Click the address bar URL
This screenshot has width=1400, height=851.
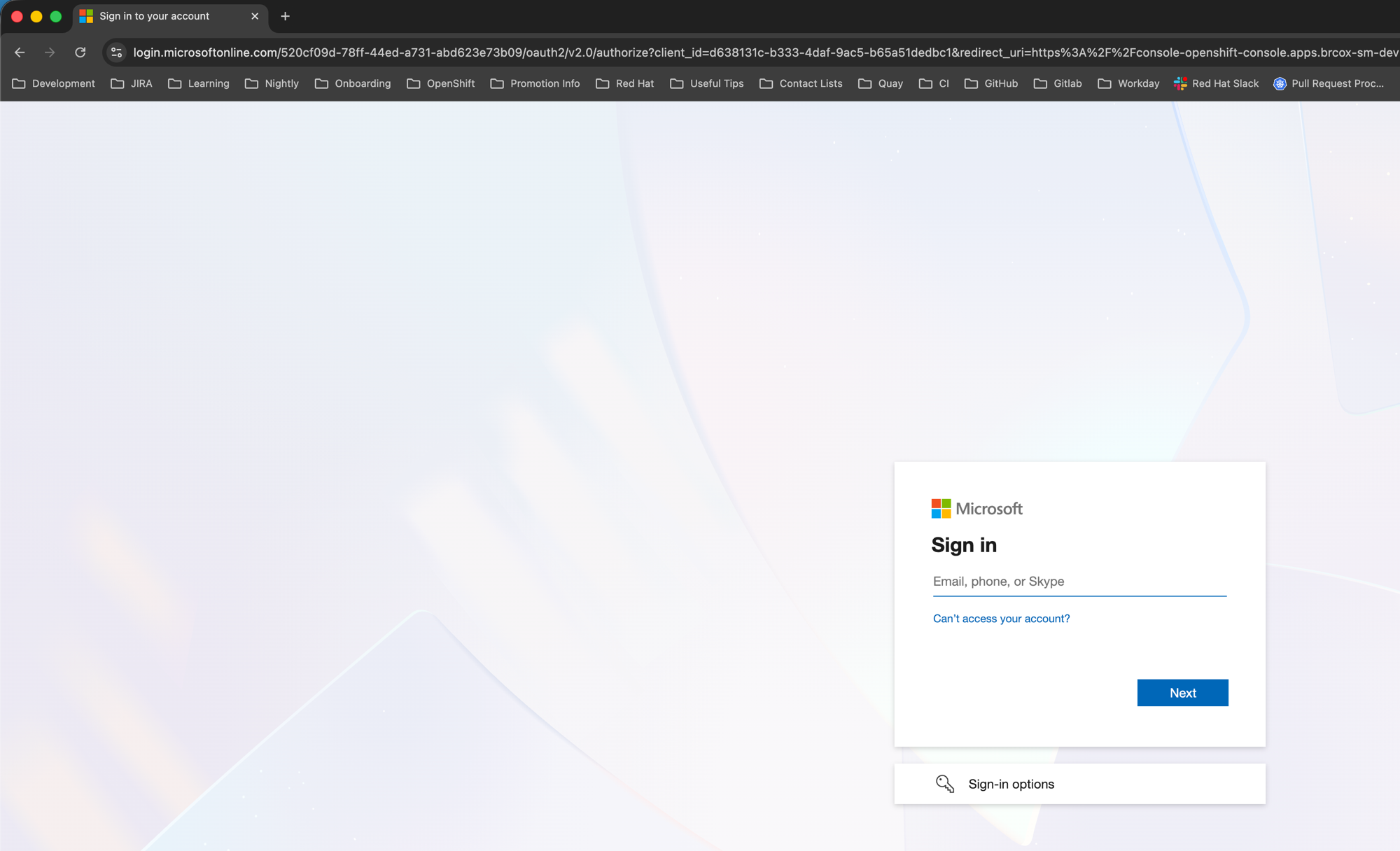(764, 52)
